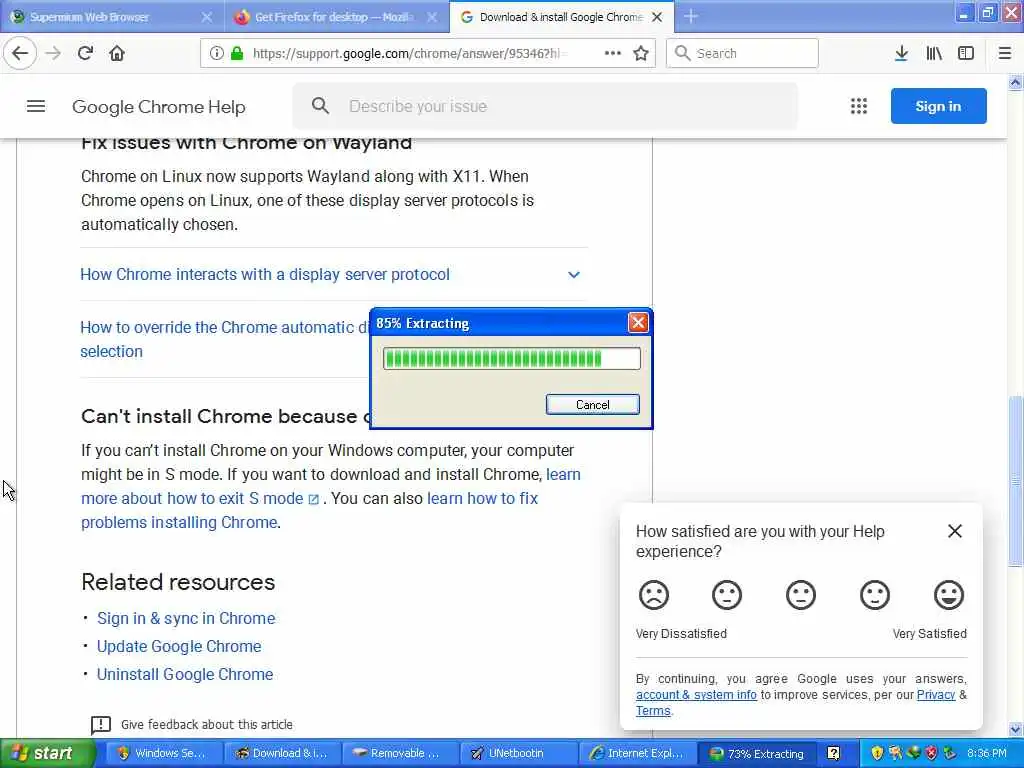Show site information icon in address bar

216,53
